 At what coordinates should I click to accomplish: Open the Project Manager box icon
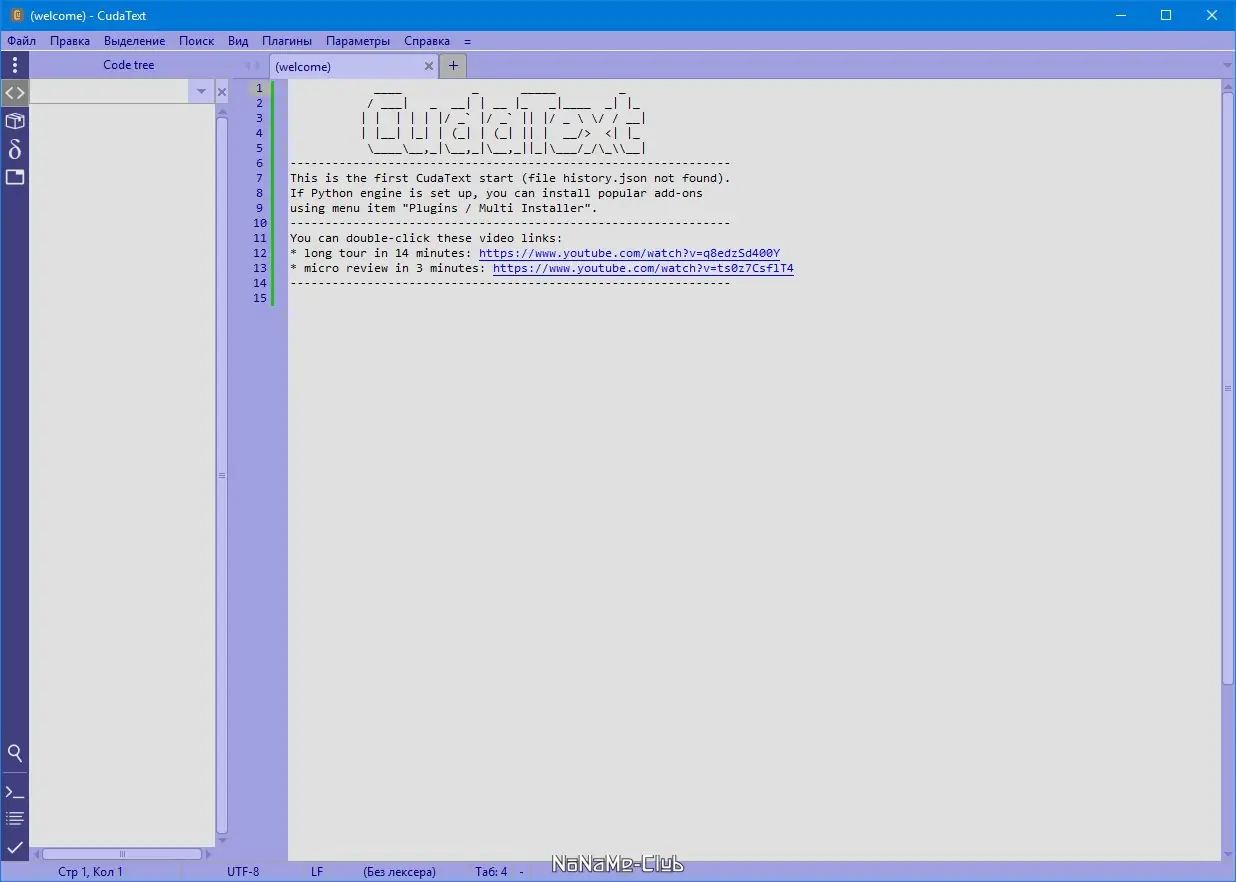click(x=14, y=121)
